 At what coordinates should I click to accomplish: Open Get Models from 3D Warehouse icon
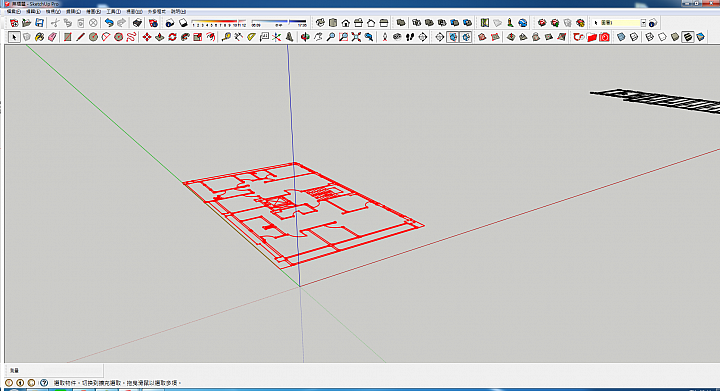coord(542,22)
